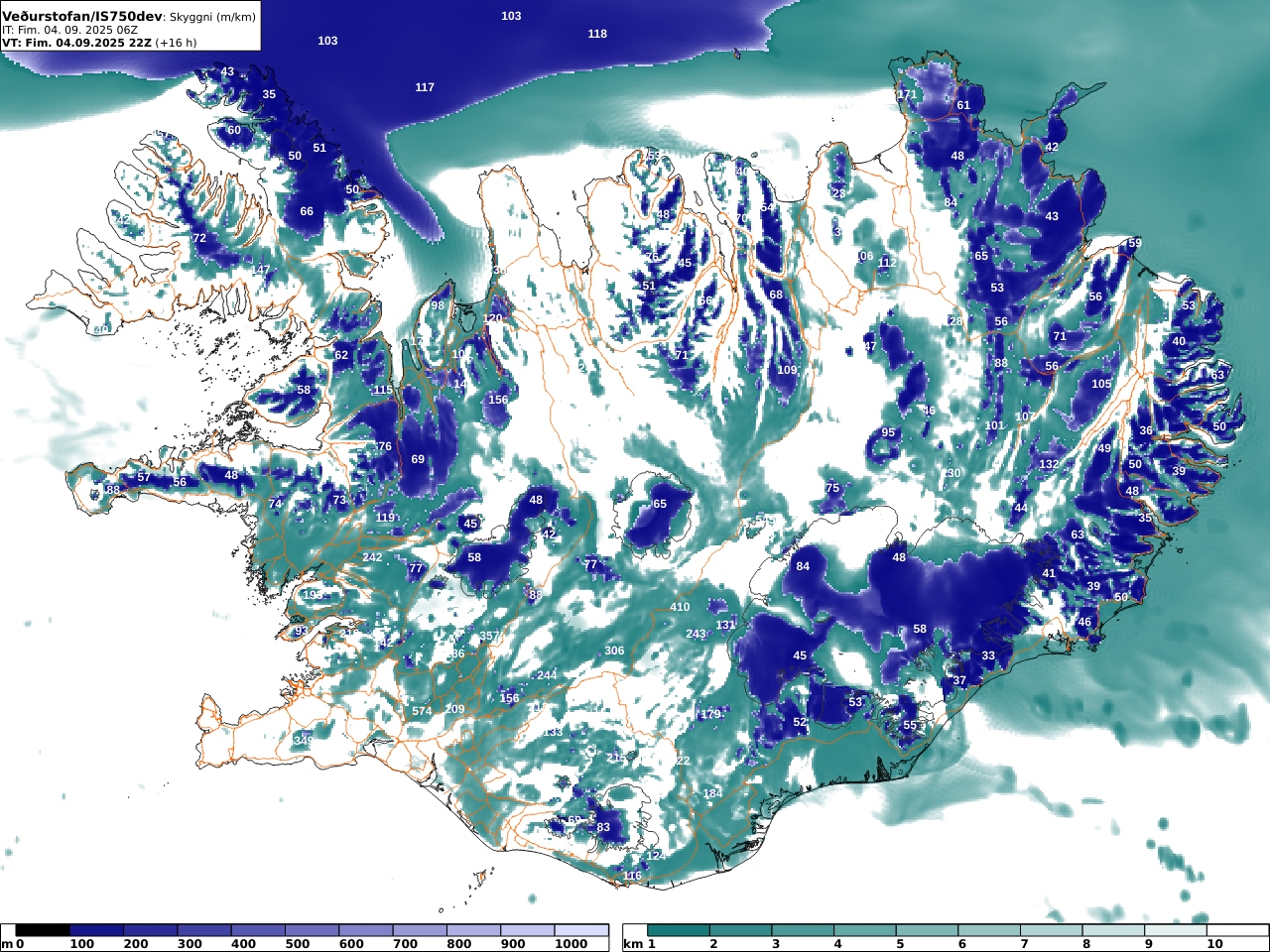
Task: Click the visibility value 62 on the map
Action: point(341,355)
